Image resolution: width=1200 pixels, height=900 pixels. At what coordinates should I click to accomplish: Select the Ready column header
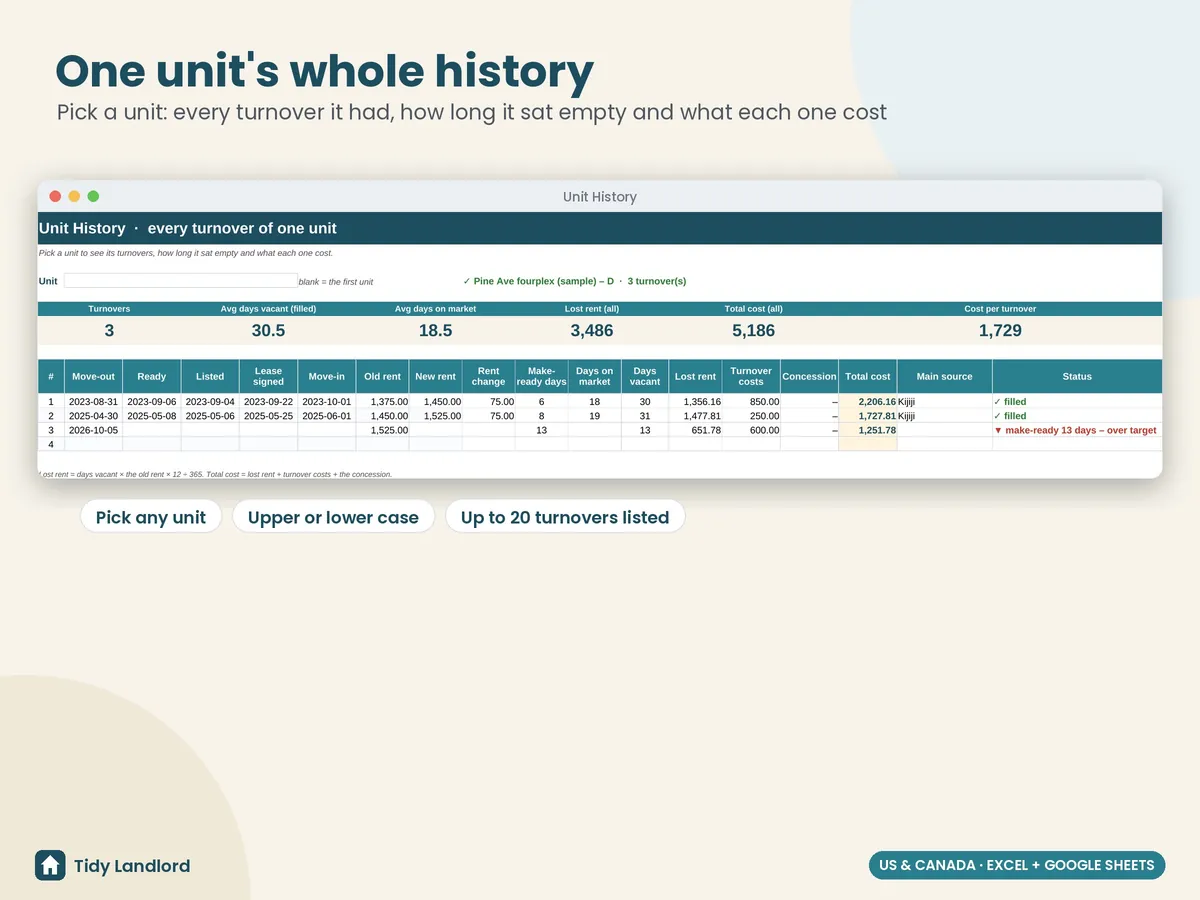tap(152, 376)
